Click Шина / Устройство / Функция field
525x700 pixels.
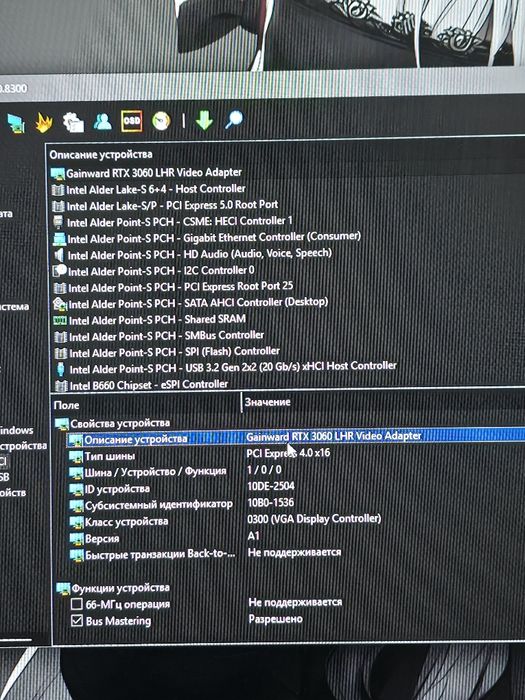155,472
